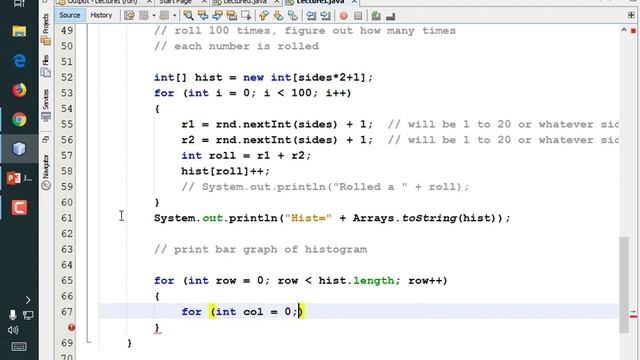Viewport: 640px width, 360px height.
Task: Click the restore window icon above Navigator
Action: 46,140
